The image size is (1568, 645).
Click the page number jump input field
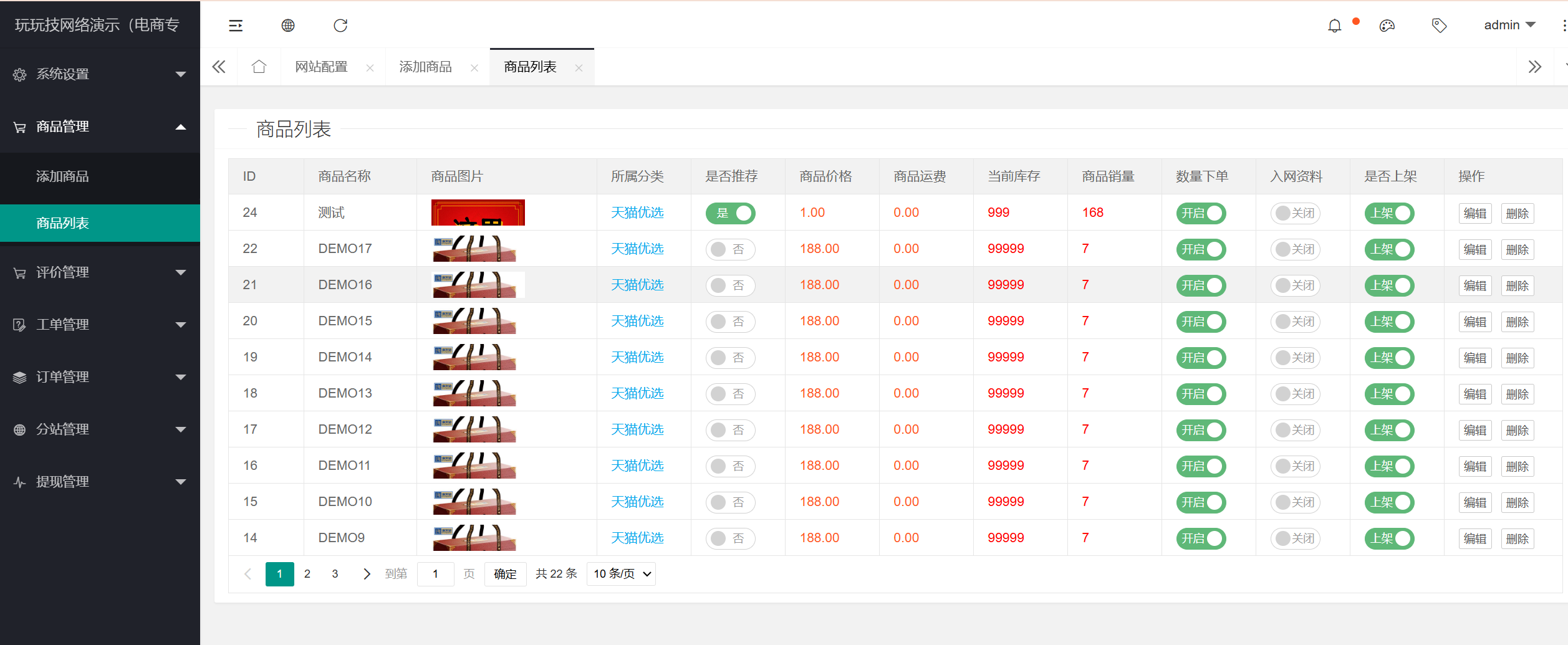pos(435,574)
